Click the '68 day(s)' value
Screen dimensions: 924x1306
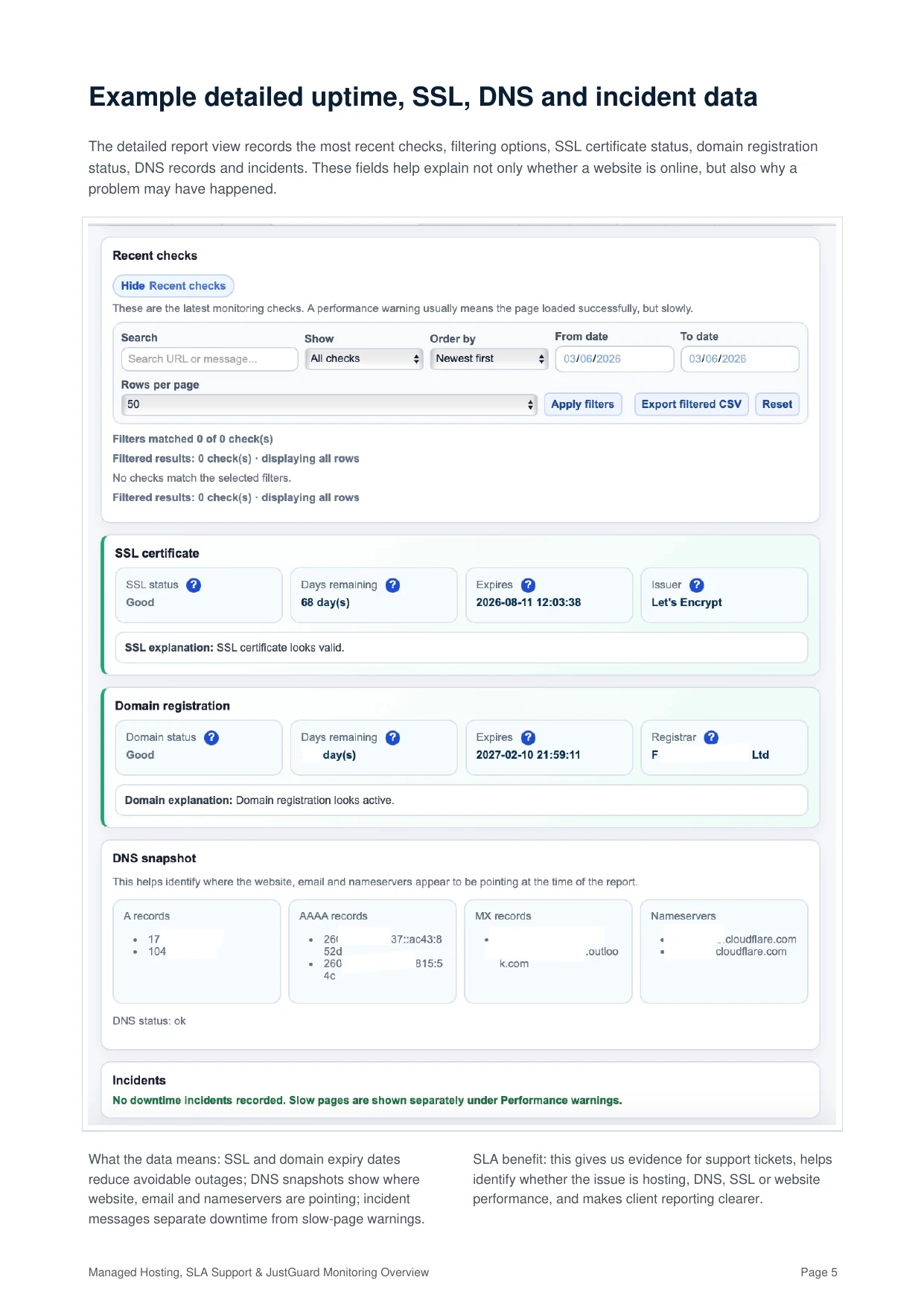pos(325,602)
